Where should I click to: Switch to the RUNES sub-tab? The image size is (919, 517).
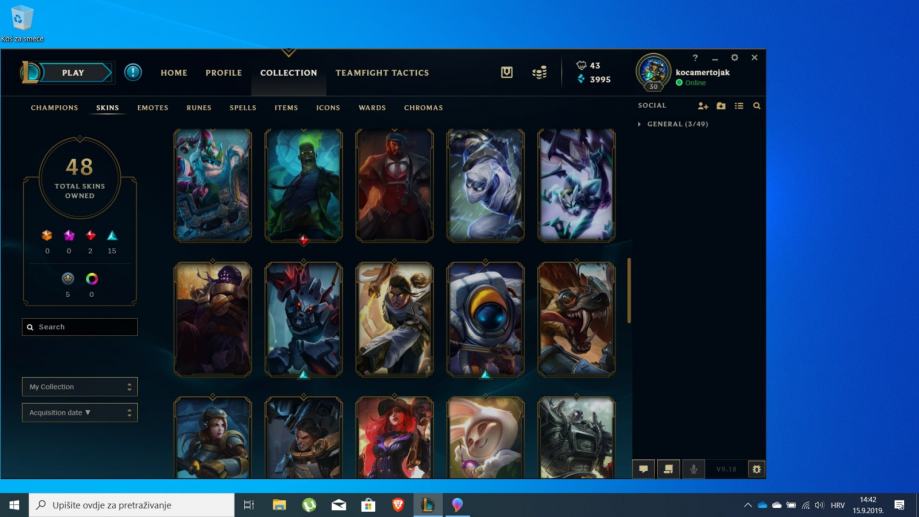(199, 108)
